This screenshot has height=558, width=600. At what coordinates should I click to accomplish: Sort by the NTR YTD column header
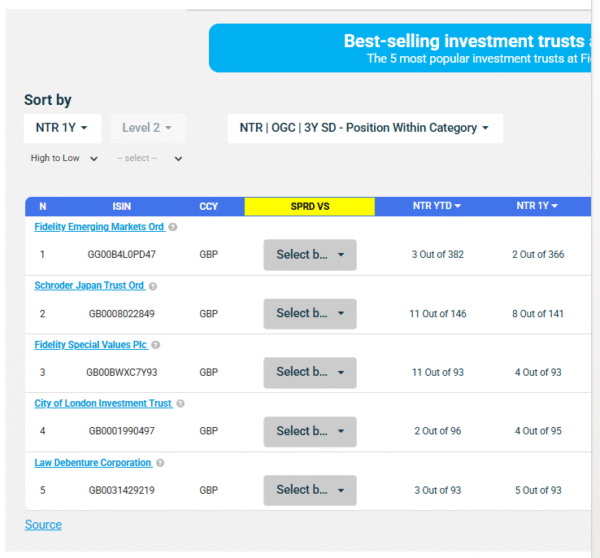tap(437, 206)
